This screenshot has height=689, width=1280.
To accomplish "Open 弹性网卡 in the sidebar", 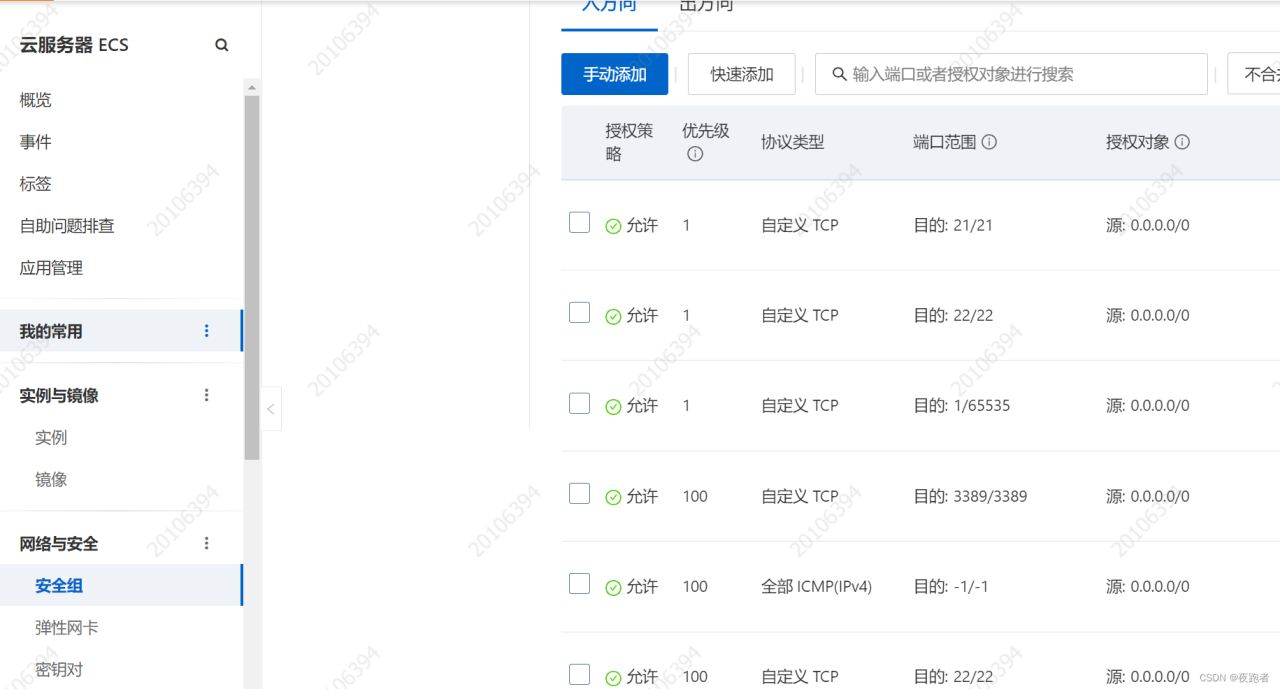I will click(67, 627).
